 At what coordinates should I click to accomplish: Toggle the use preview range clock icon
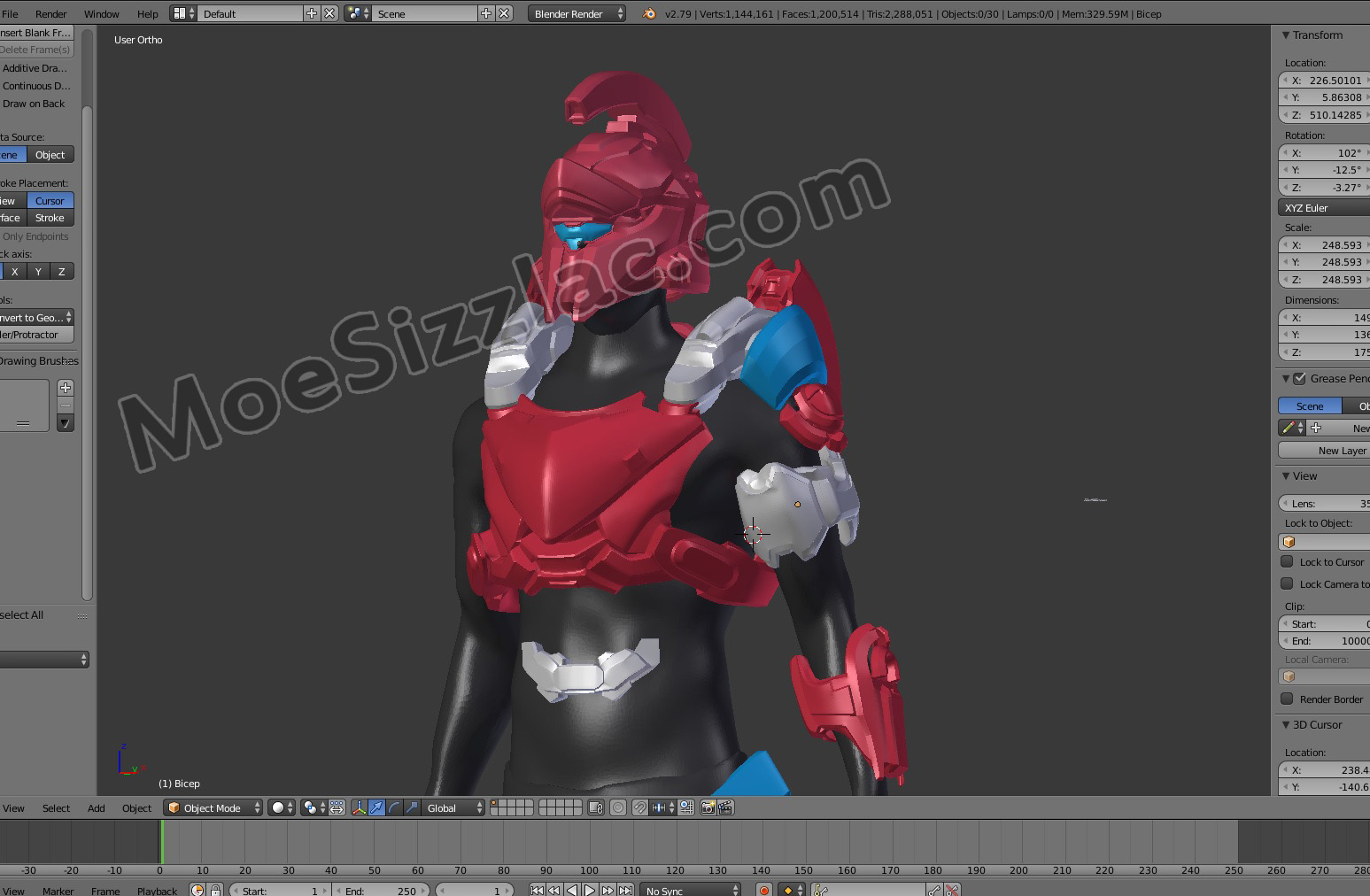[x=197, y=890]
